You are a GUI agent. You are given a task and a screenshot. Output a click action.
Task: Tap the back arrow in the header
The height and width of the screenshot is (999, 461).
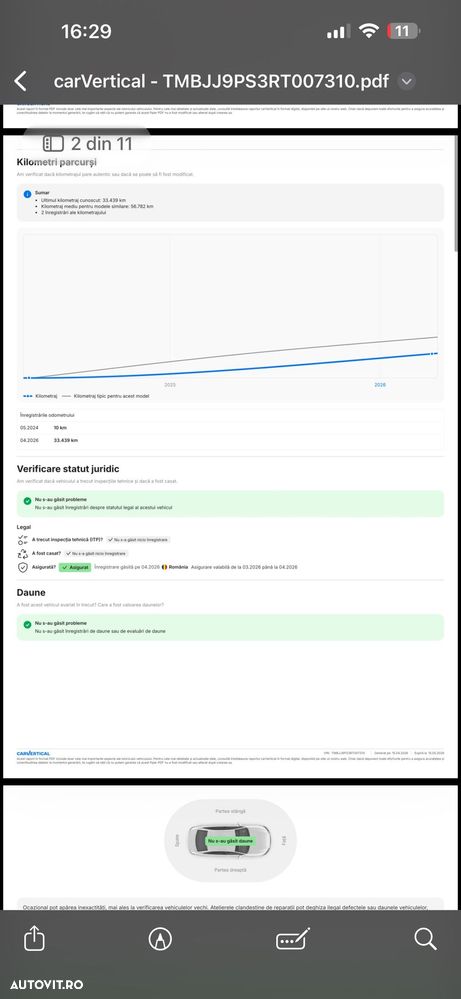point(20,81)
